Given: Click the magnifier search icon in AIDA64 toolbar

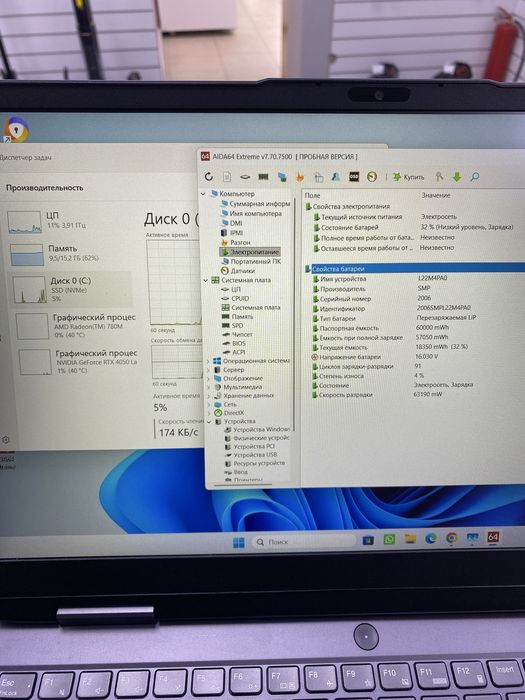Looking at the screenshot, I should (x=475, y=177).
